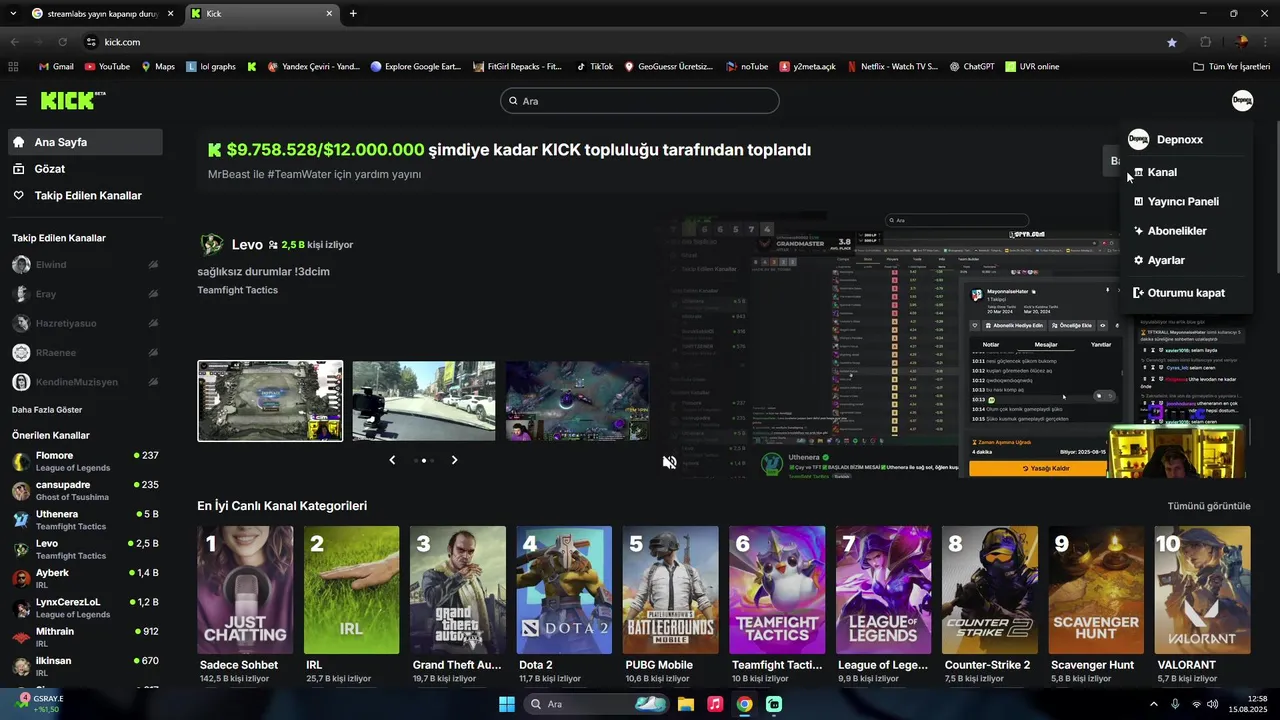Image resolution: width=1280 pixels, height=720 pixels.
Task: Open recommended channel Flomore
Action: pos(85,461)
